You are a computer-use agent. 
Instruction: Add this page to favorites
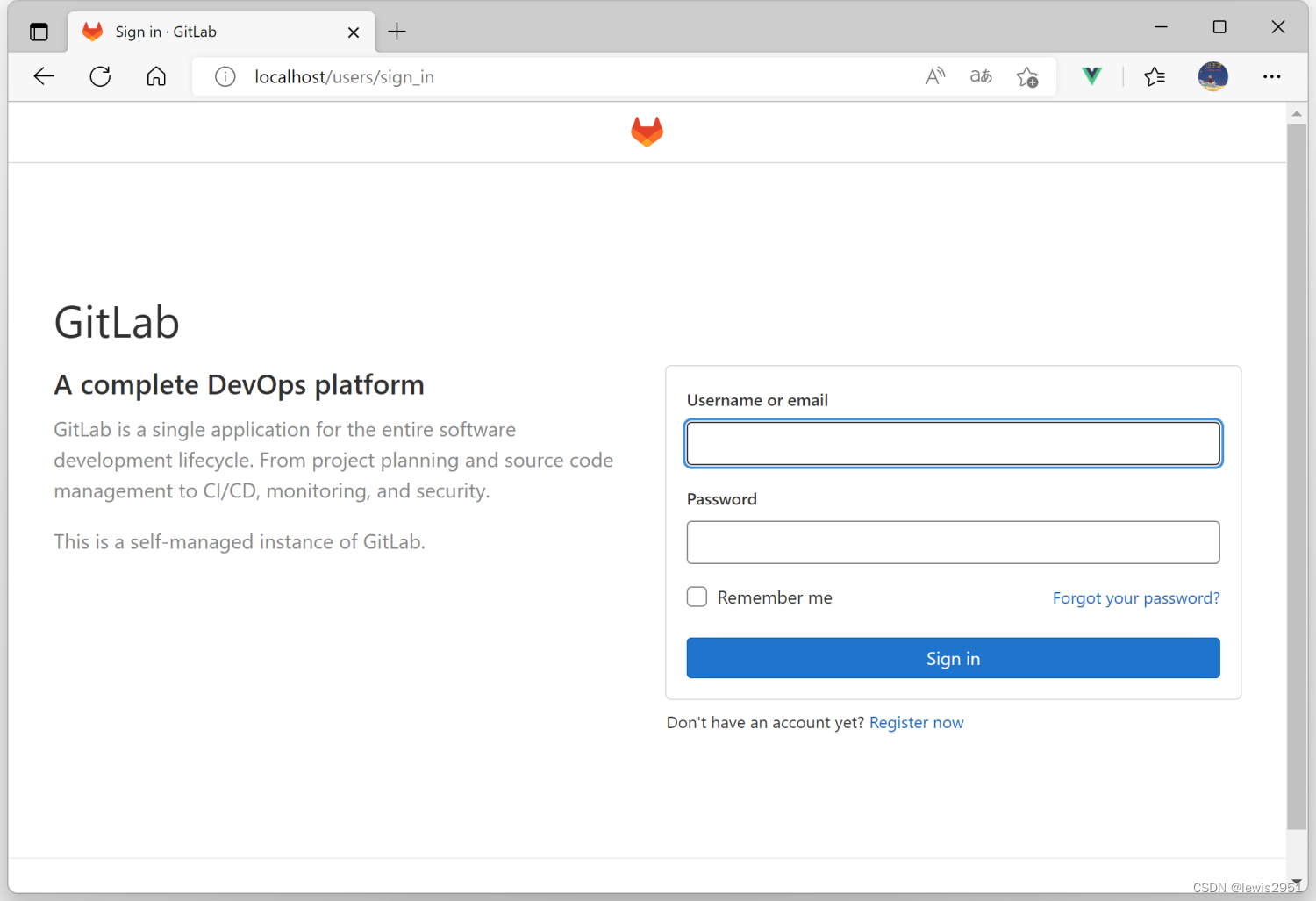1026,76
